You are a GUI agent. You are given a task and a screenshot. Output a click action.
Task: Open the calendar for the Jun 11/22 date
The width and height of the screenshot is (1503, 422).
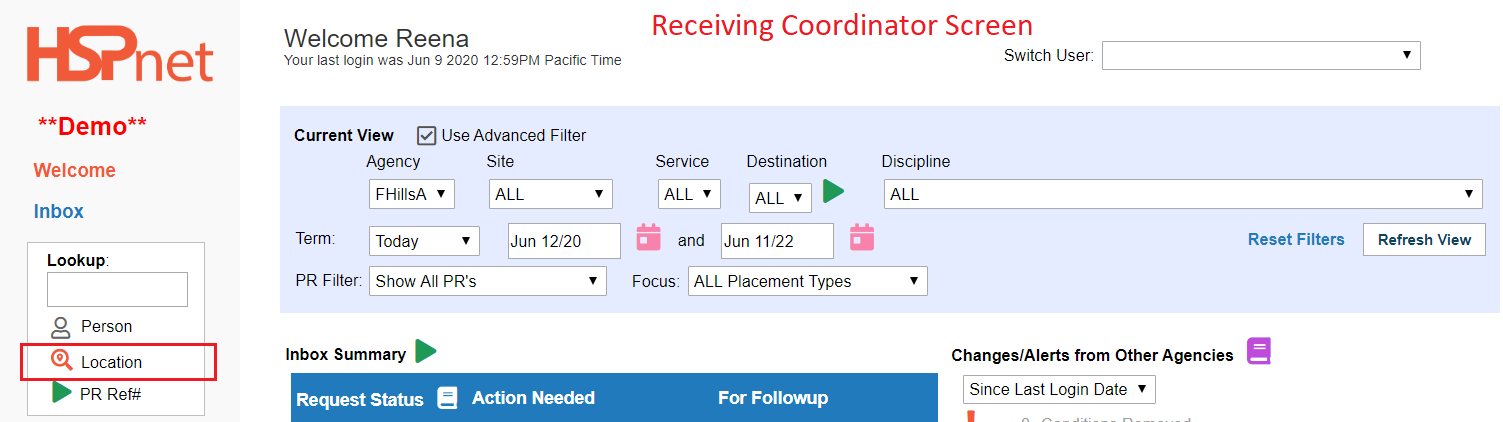(x=862, y=238)
